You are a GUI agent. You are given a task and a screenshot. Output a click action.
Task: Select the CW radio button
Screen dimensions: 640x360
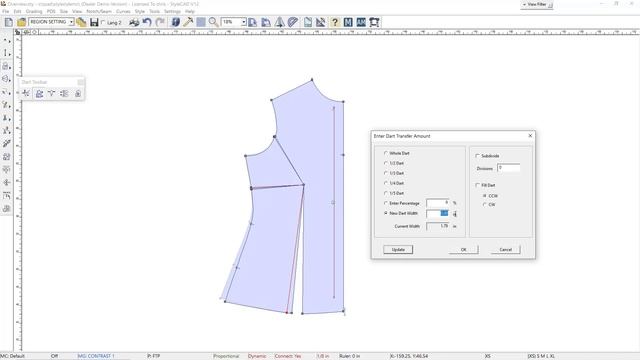click(x=485, y=205)
